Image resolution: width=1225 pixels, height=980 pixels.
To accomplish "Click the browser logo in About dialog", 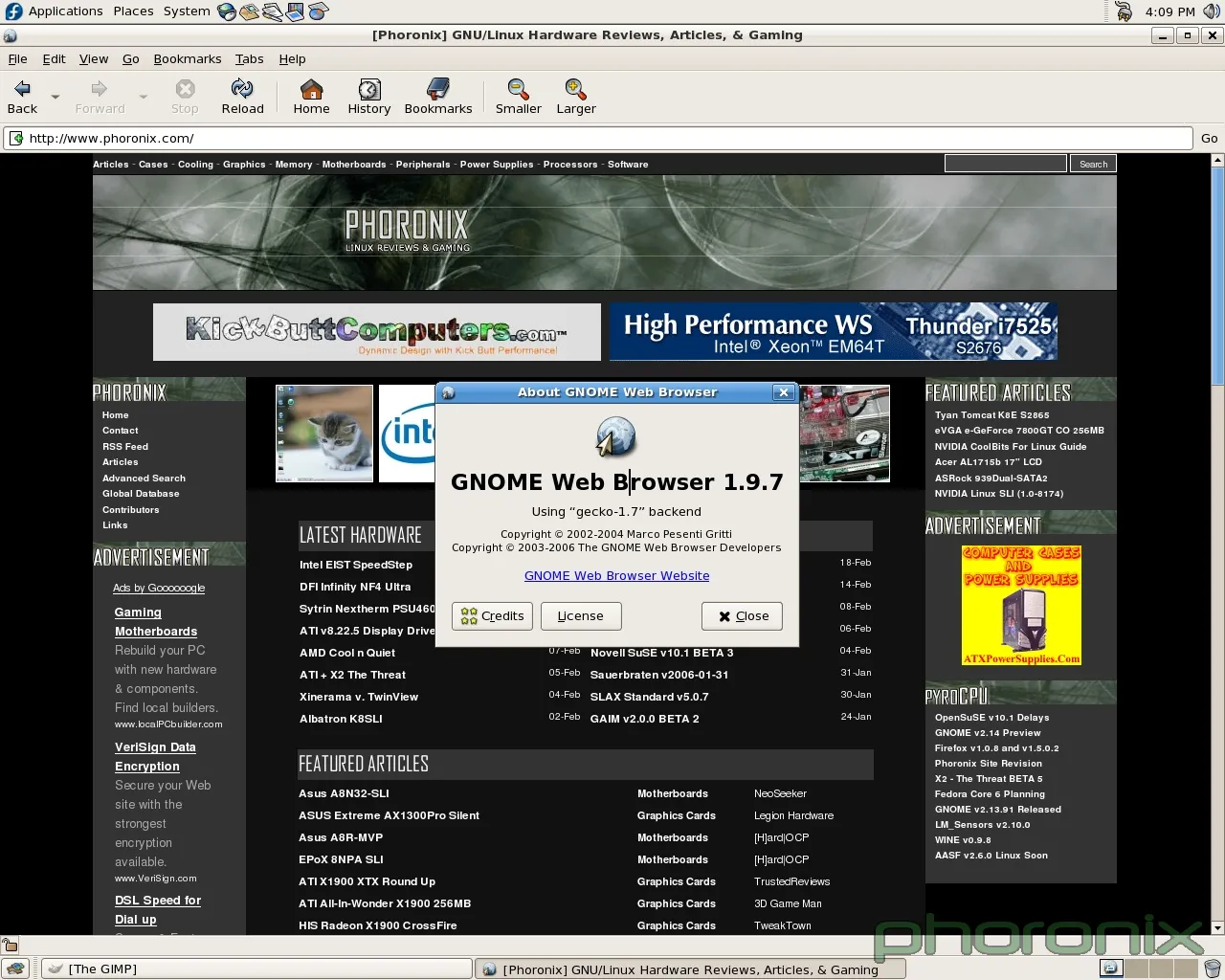I will [x=616, y=436].
